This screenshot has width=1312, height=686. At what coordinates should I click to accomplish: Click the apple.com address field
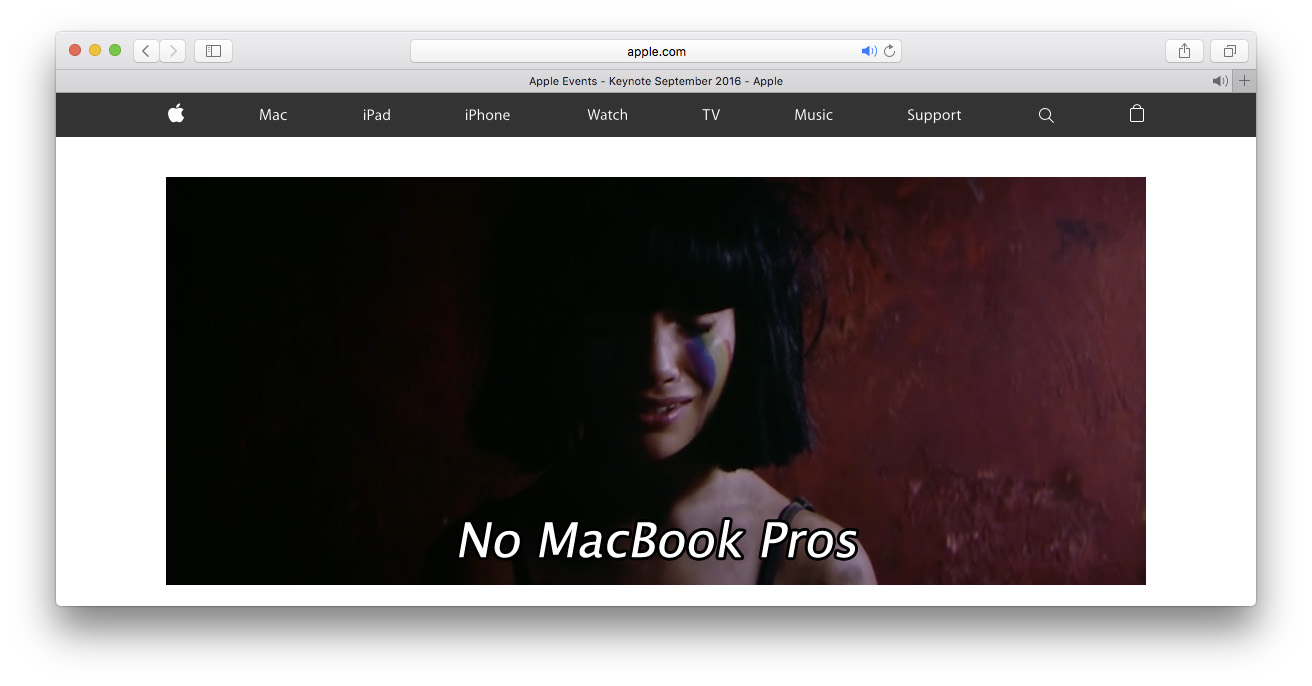click(656, 51)
